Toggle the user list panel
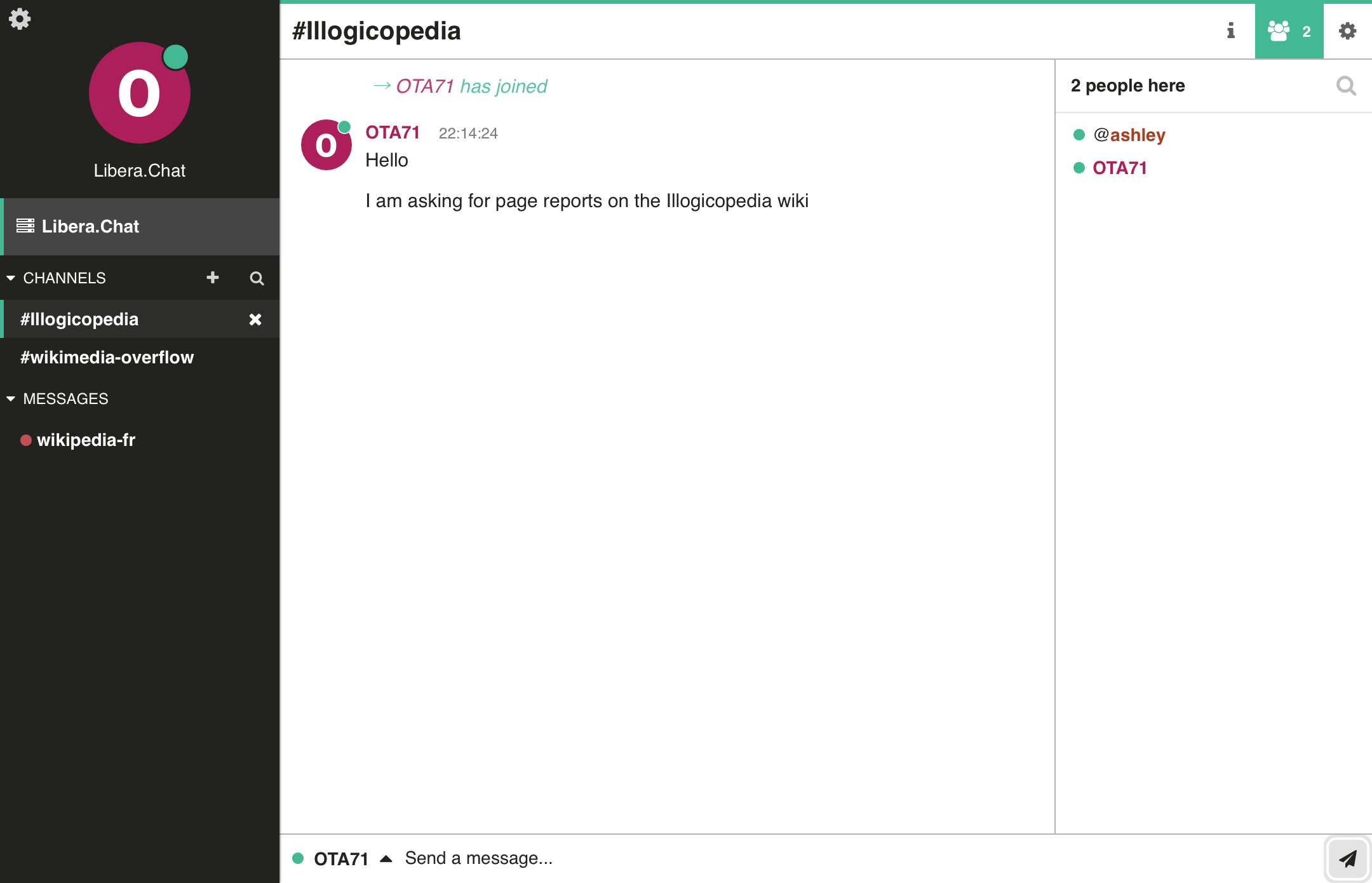This screenshot has width=1372, height=883. (1289, 31)
